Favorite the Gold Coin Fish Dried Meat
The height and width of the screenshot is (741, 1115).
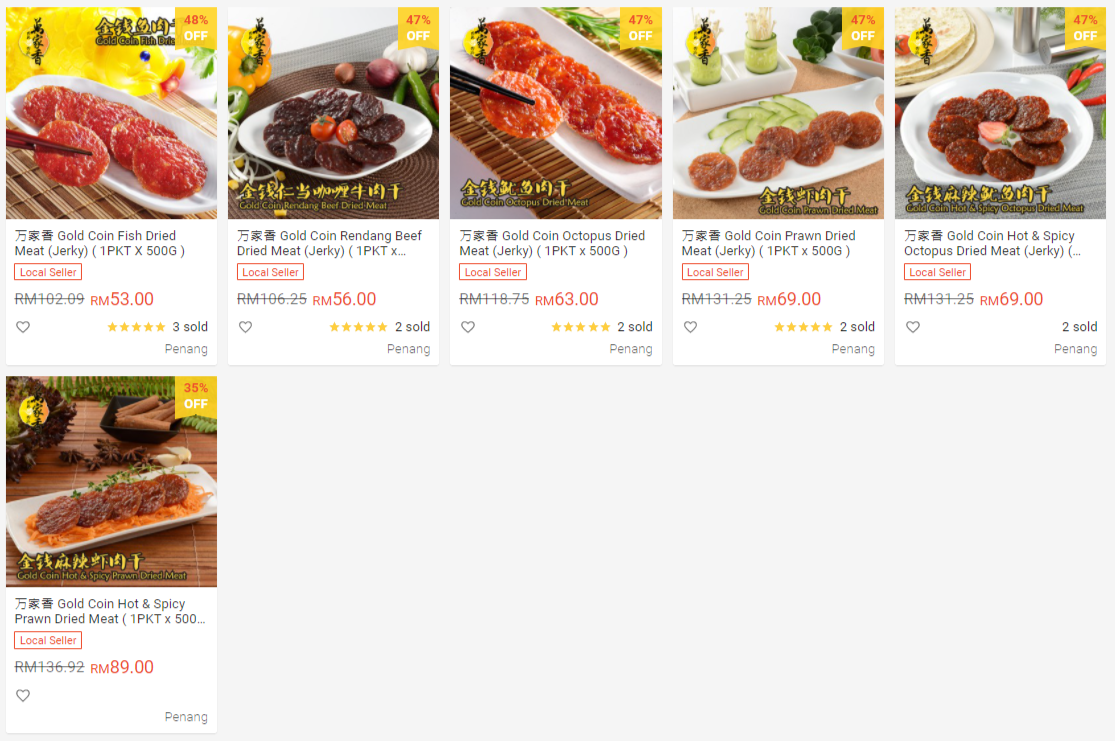pos(23,327)
